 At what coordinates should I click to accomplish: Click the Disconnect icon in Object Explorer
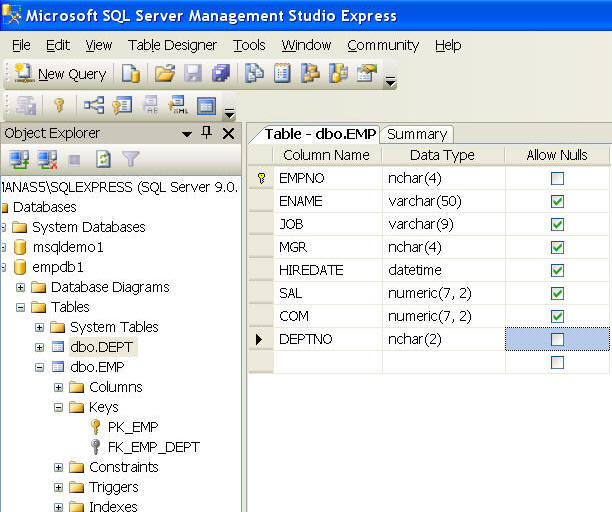47,159
